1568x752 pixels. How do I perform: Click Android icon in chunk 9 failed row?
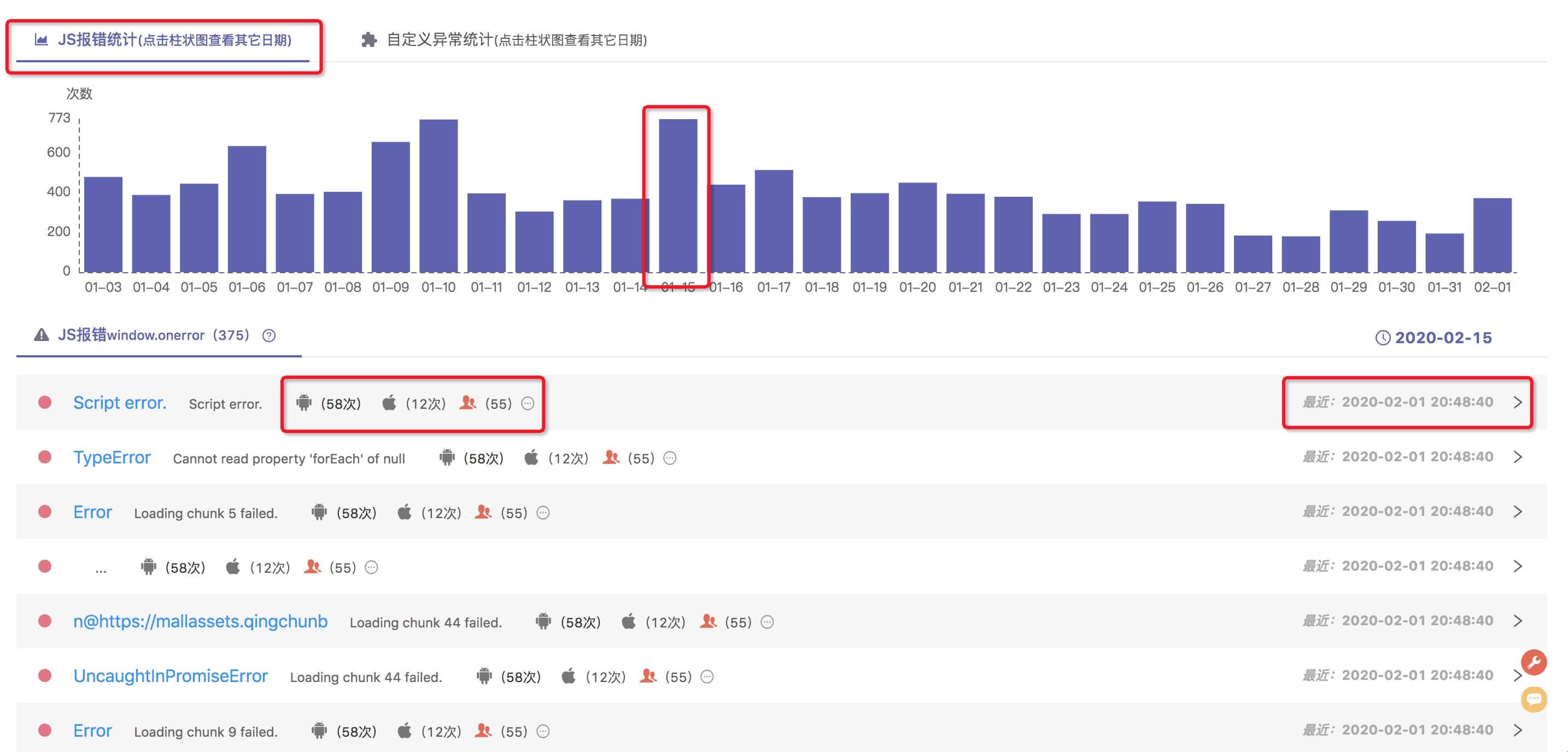319,731
